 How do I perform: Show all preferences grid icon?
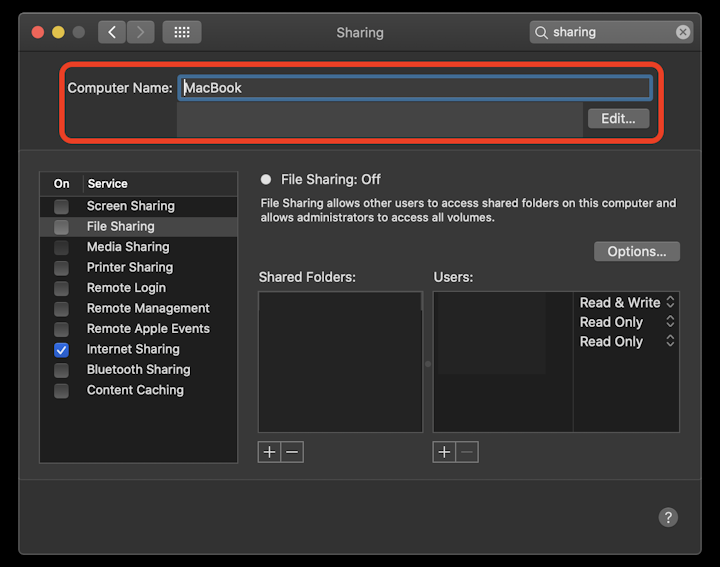(x=181, y=32)
